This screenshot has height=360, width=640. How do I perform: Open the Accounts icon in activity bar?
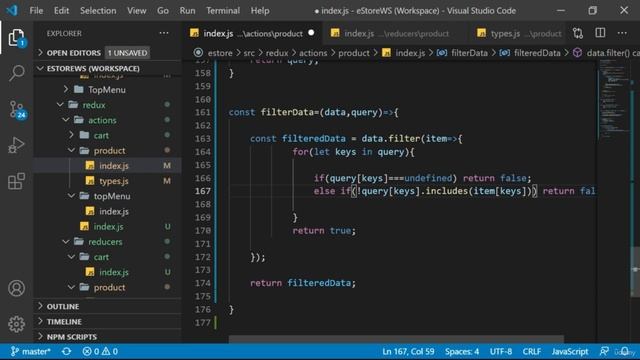click(x=16, y=288)
